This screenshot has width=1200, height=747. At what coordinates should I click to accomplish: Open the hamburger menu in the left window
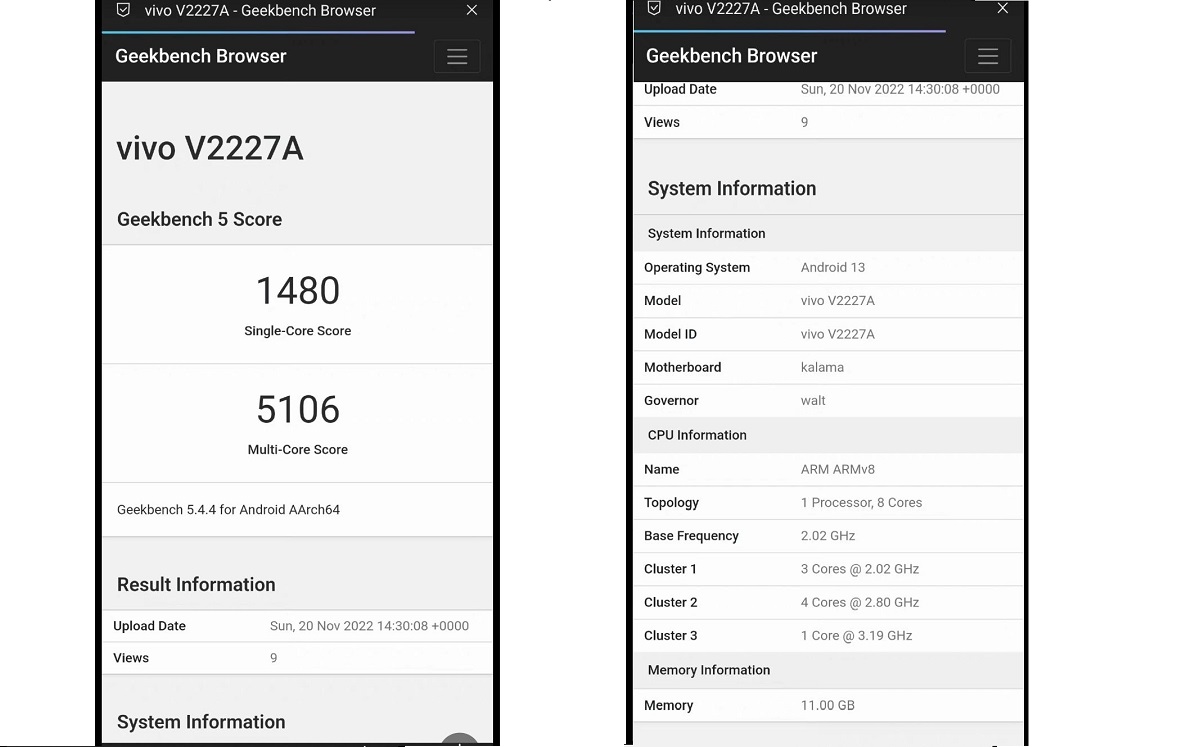[x=457, y=56]
